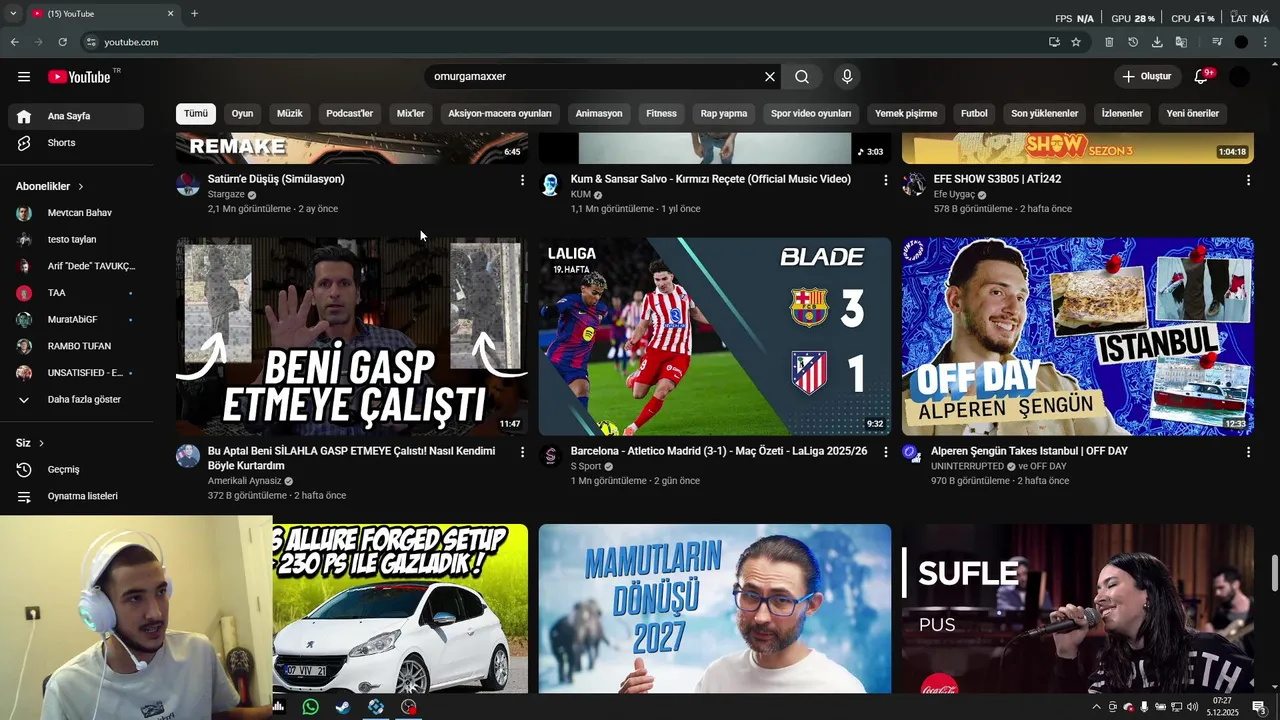1280x720 pixels.
Task: Open options for EFE SHOW S3B05 video
Action: [1248, 180]
